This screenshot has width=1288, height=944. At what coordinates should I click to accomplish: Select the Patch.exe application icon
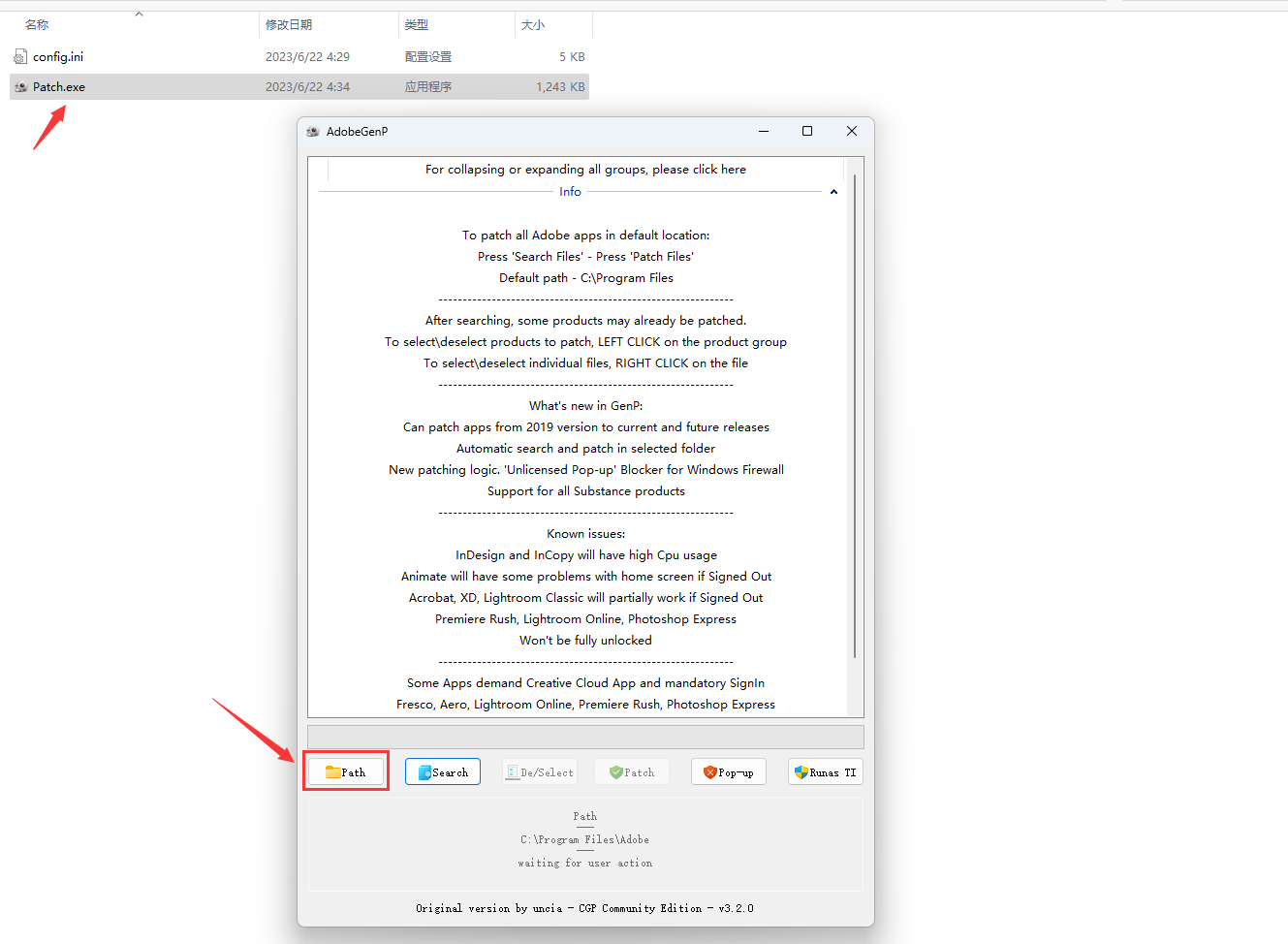[20, 87]
